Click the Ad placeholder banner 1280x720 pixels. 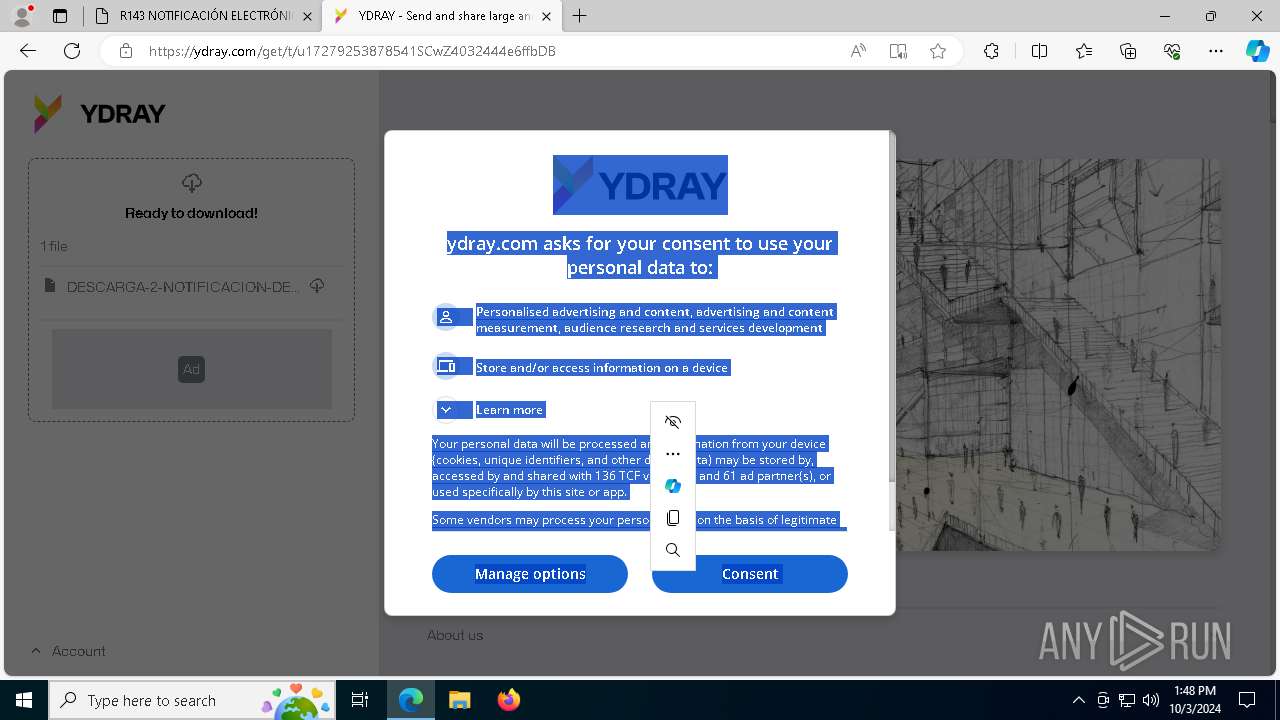[x=192, y=369]
